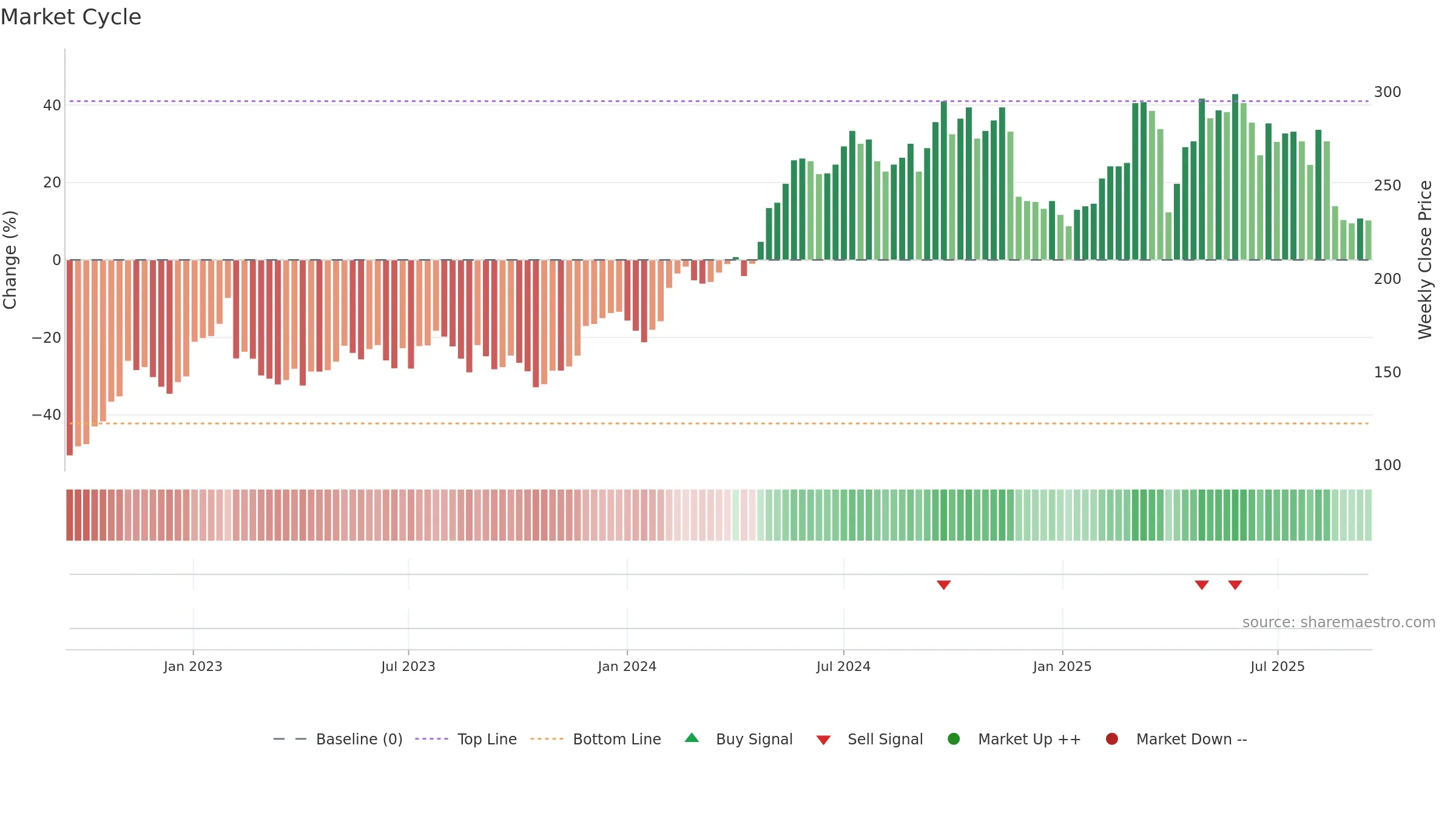The height and width of the screenshot is (819, 1456).
Task: Select the sell signal marker nearest Jul 2025
Action: click(1235, 585)
